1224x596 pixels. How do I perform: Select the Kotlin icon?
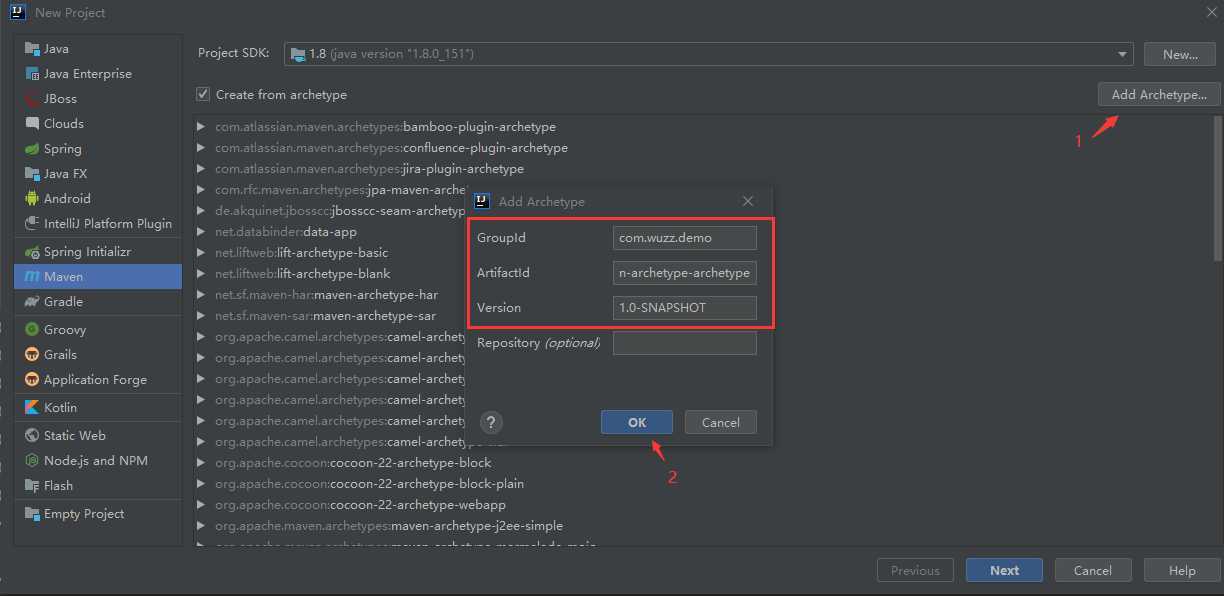click(32, 408)
